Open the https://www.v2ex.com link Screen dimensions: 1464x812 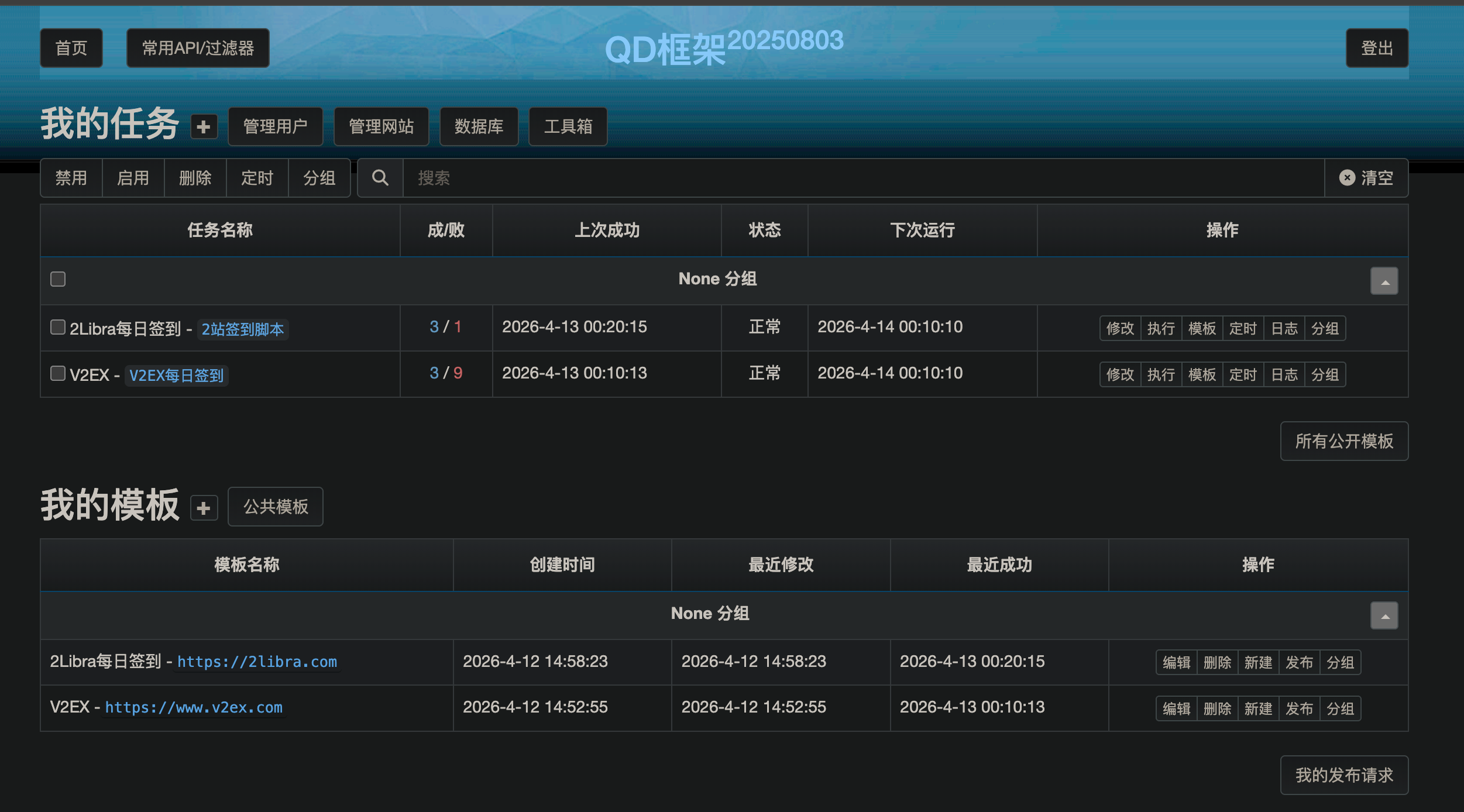click(194, 708)
